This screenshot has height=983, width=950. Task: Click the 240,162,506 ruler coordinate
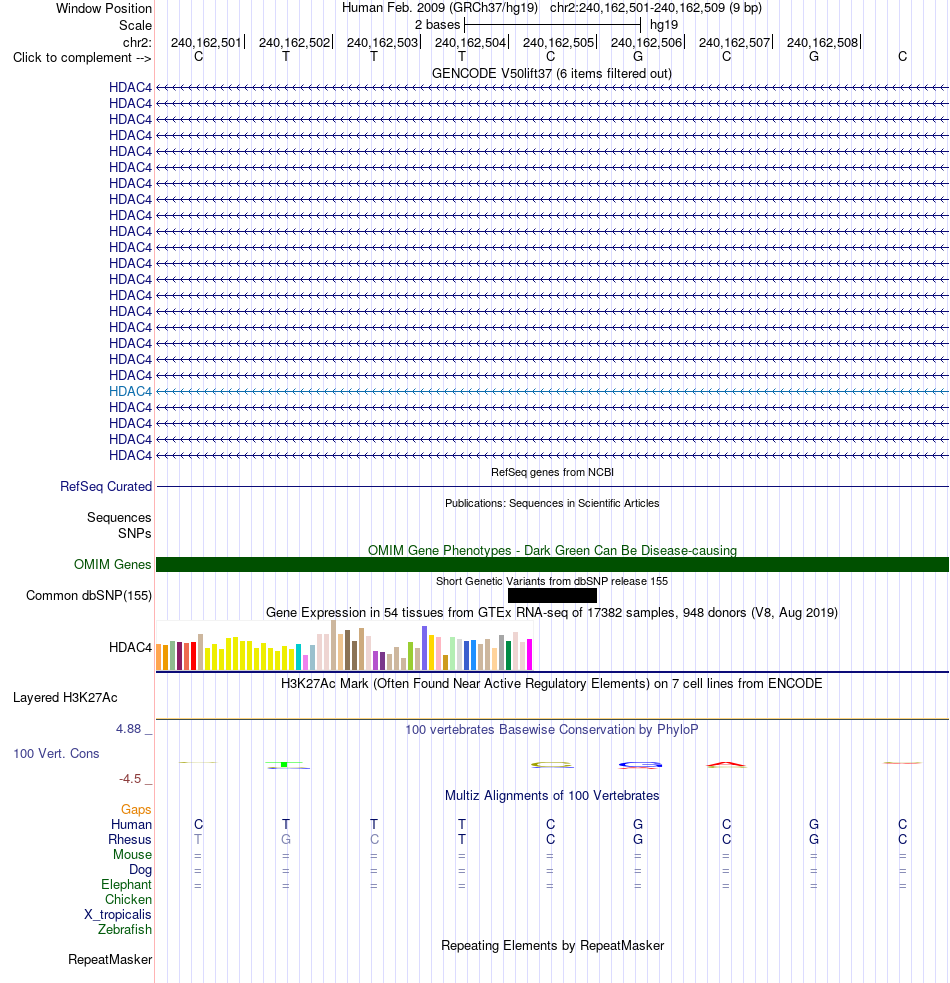(647, 43)
